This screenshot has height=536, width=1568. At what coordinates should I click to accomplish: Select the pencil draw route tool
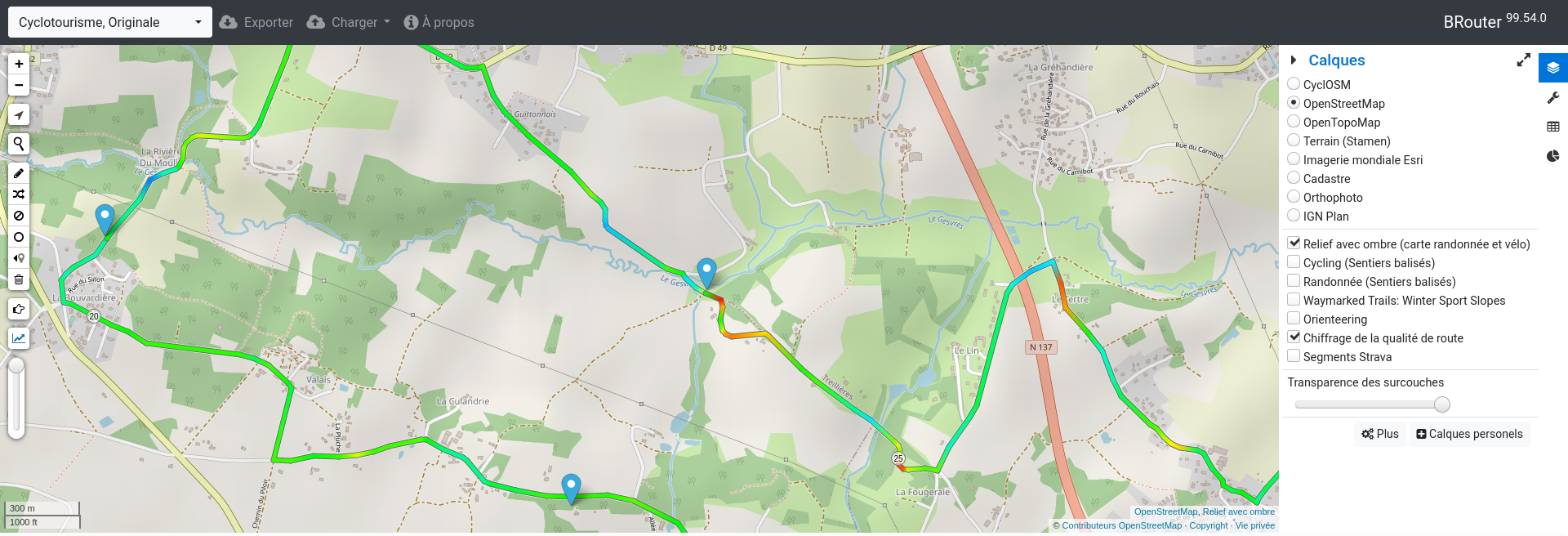click(19, 173)
